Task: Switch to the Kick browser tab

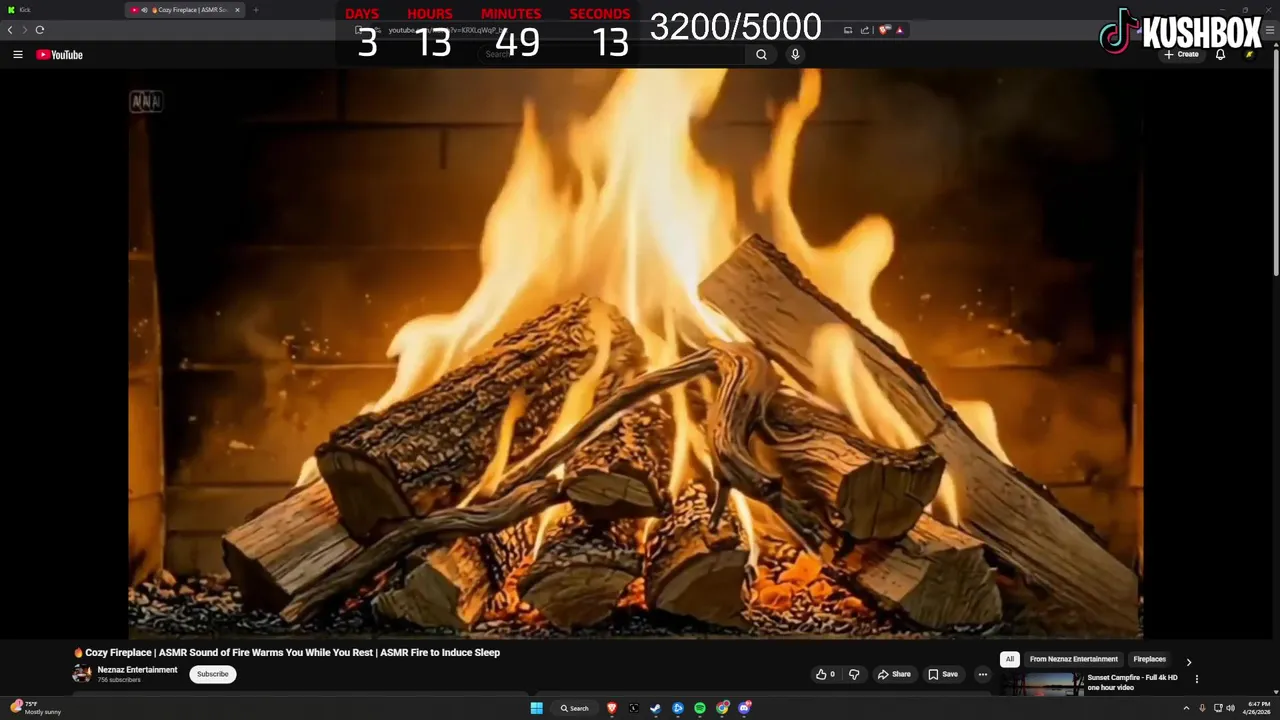Action: tap(60, 10)
